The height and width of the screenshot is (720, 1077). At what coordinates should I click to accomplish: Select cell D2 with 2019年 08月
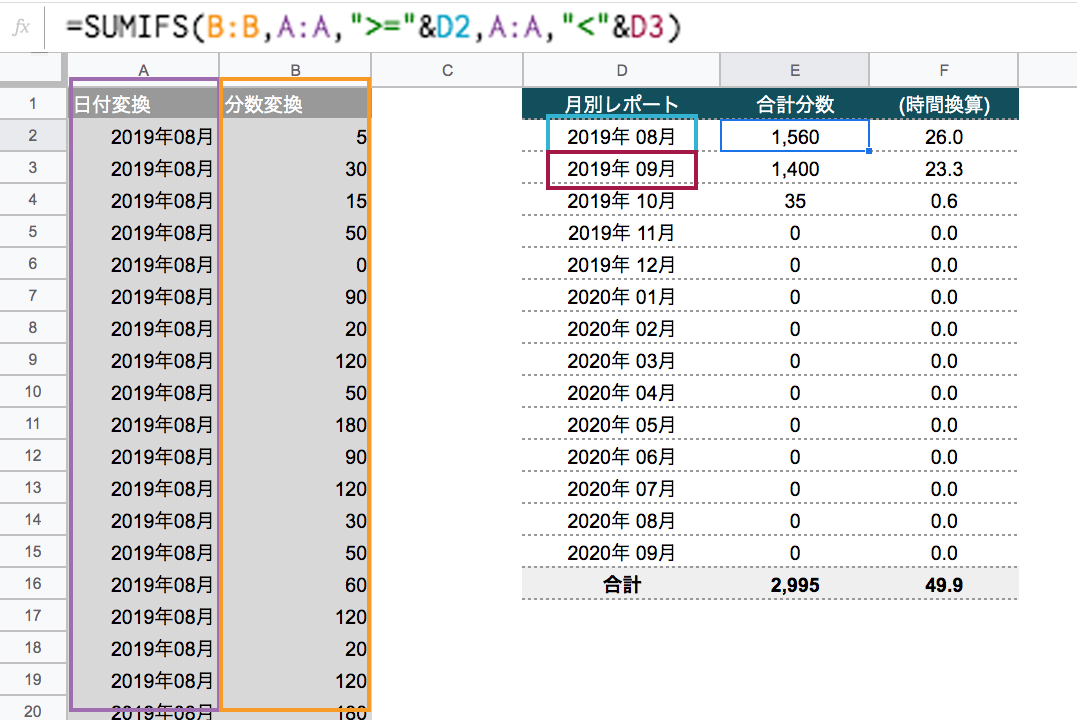pyautogui.click(x=622, y=136)
